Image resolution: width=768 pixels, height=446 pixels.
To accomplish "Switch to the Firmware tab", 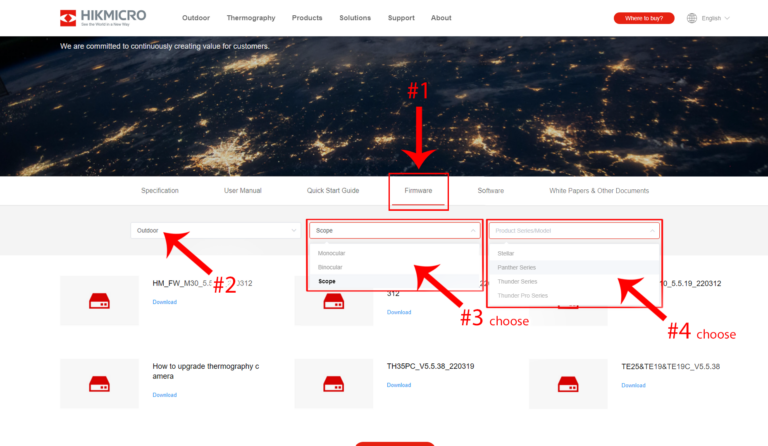I will point(419,190).
